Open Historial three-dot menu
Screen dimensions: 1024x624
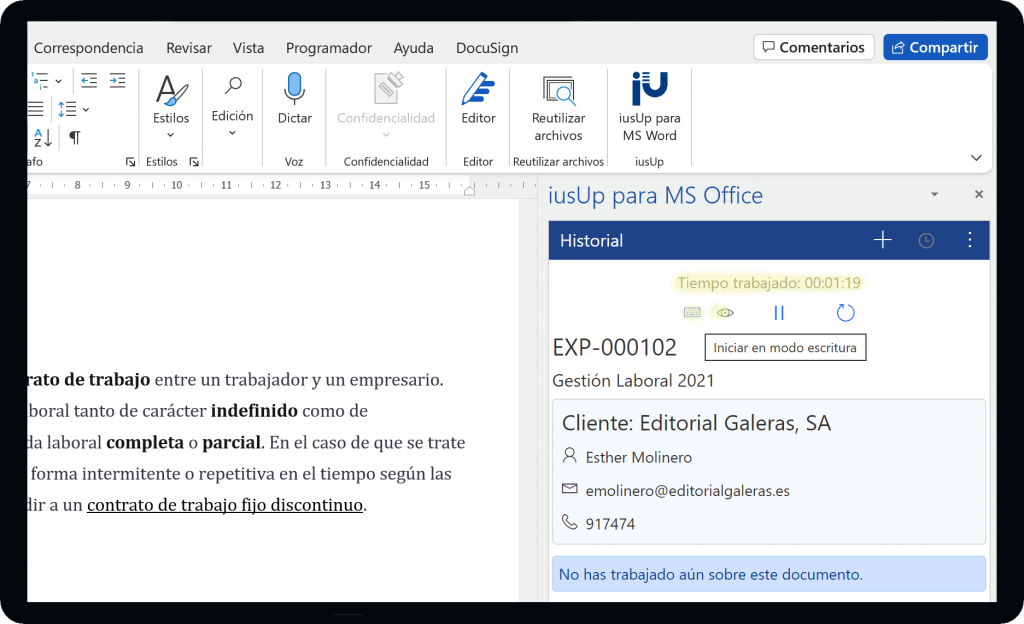(x=970, y=240)
